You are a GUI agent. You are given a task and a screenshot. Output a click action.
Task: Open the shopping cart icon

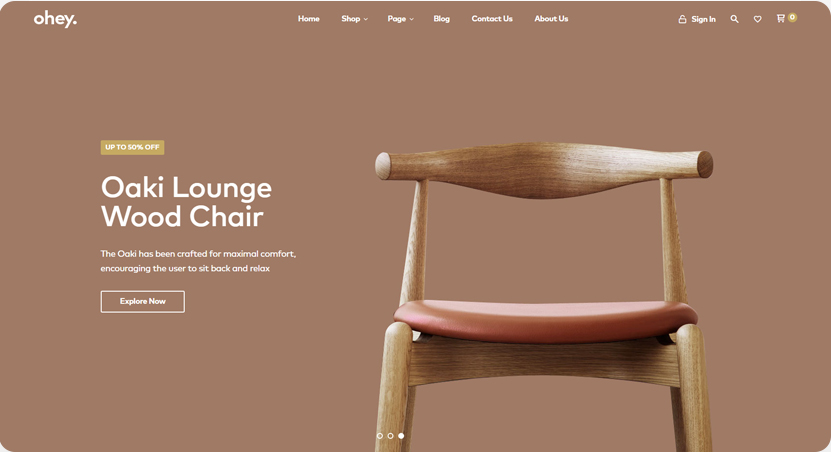[x=781, y=19]
